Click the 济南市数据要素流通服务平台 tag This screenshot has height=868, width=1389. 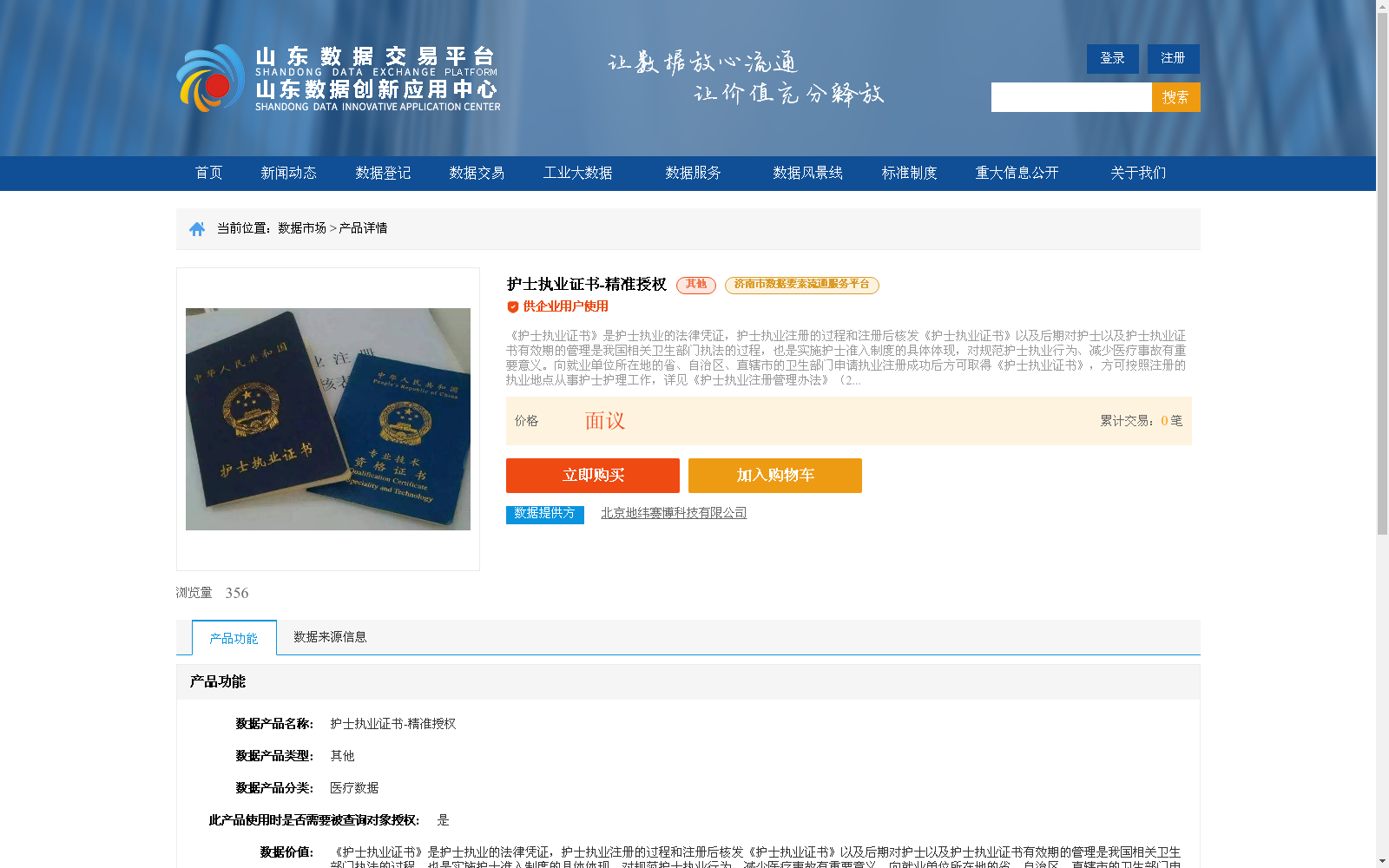[x=802, y=285]
